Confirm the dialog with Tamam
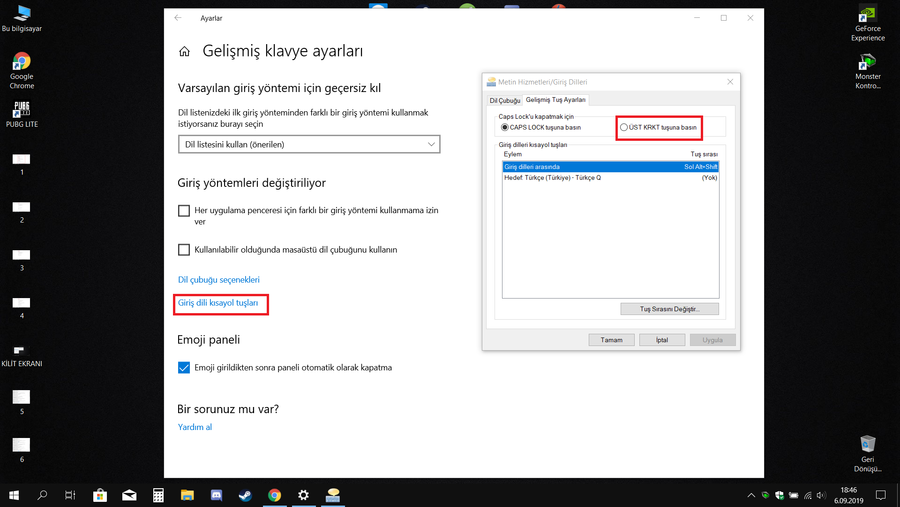The image size is (900, 507). click(x=611, y=340)
